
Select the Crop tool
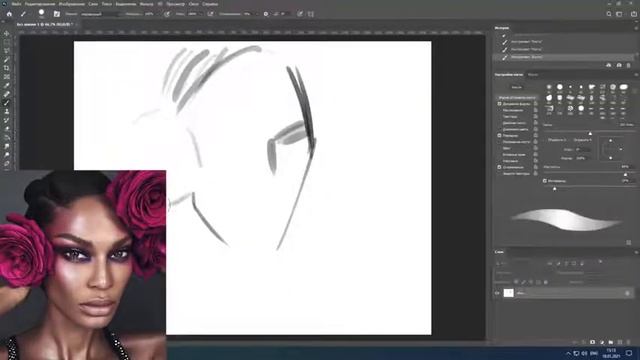7,68
